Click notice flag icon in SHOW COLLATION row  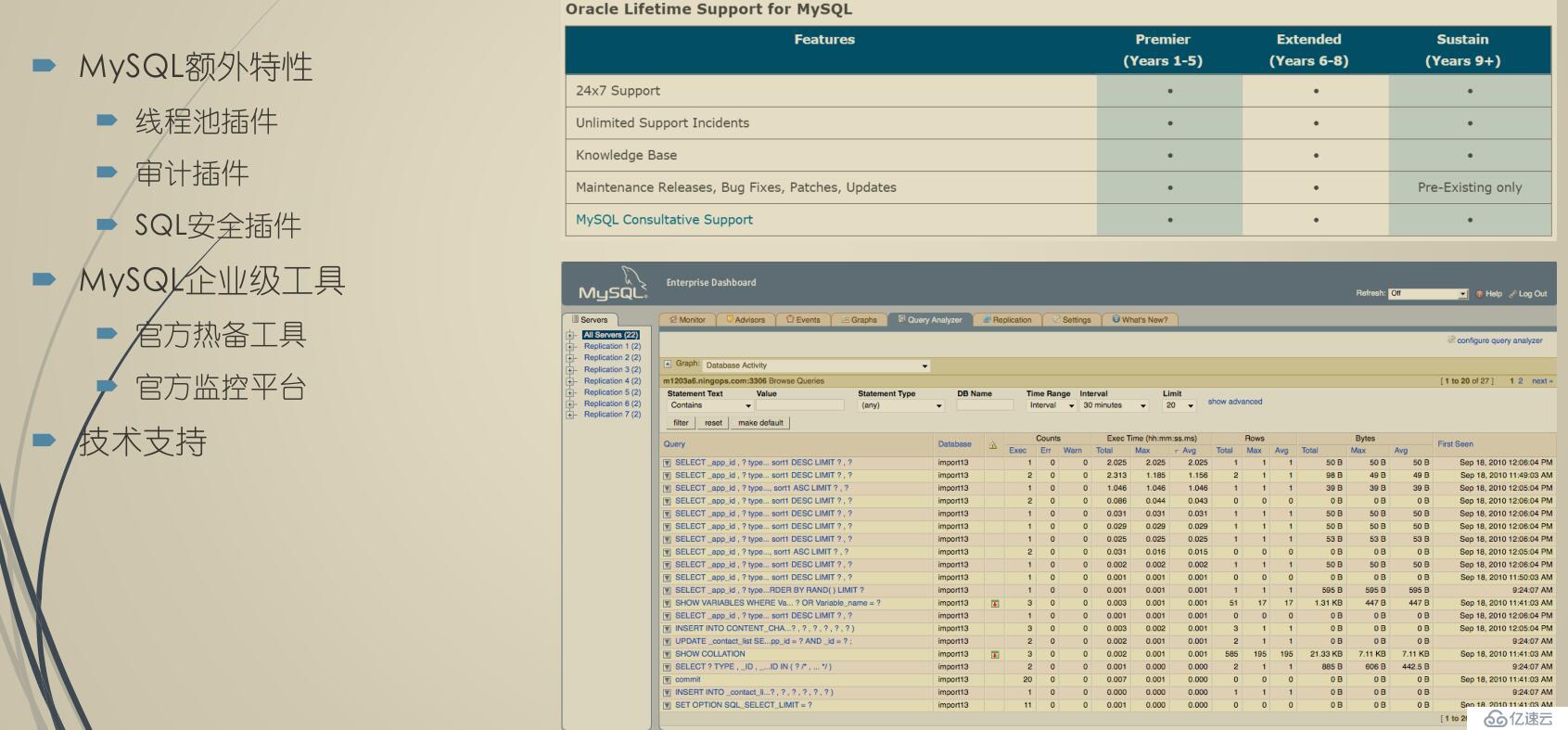(995, 655)
